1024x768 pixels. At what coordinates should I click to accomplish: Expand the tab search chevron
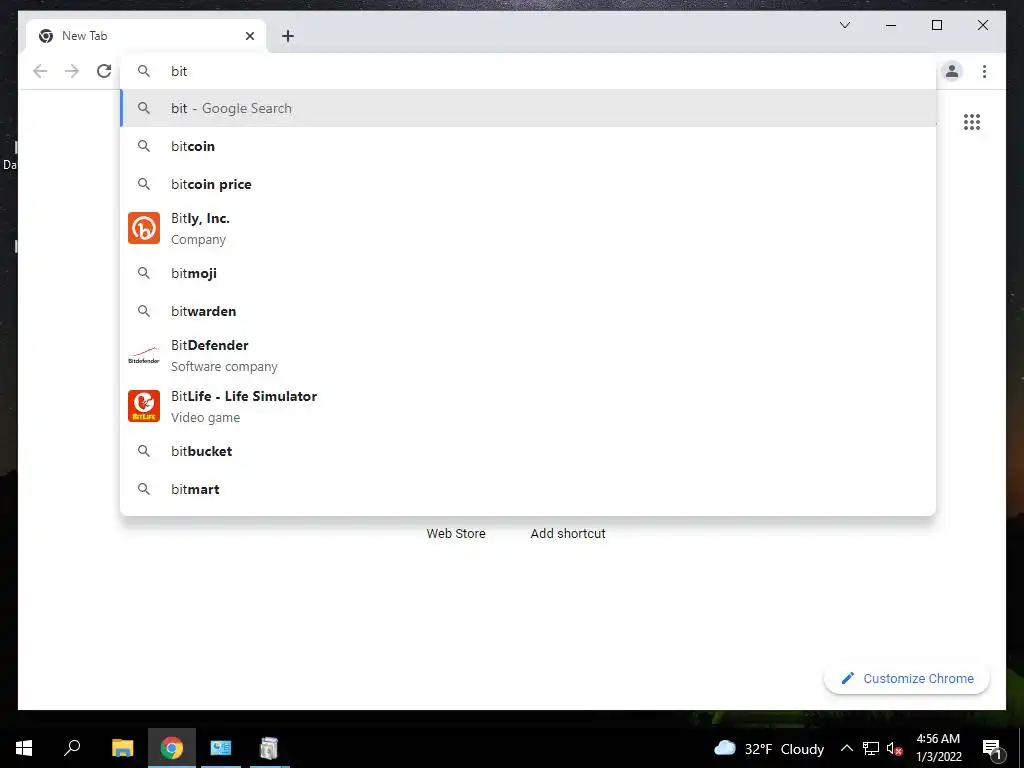coord(844,25)
